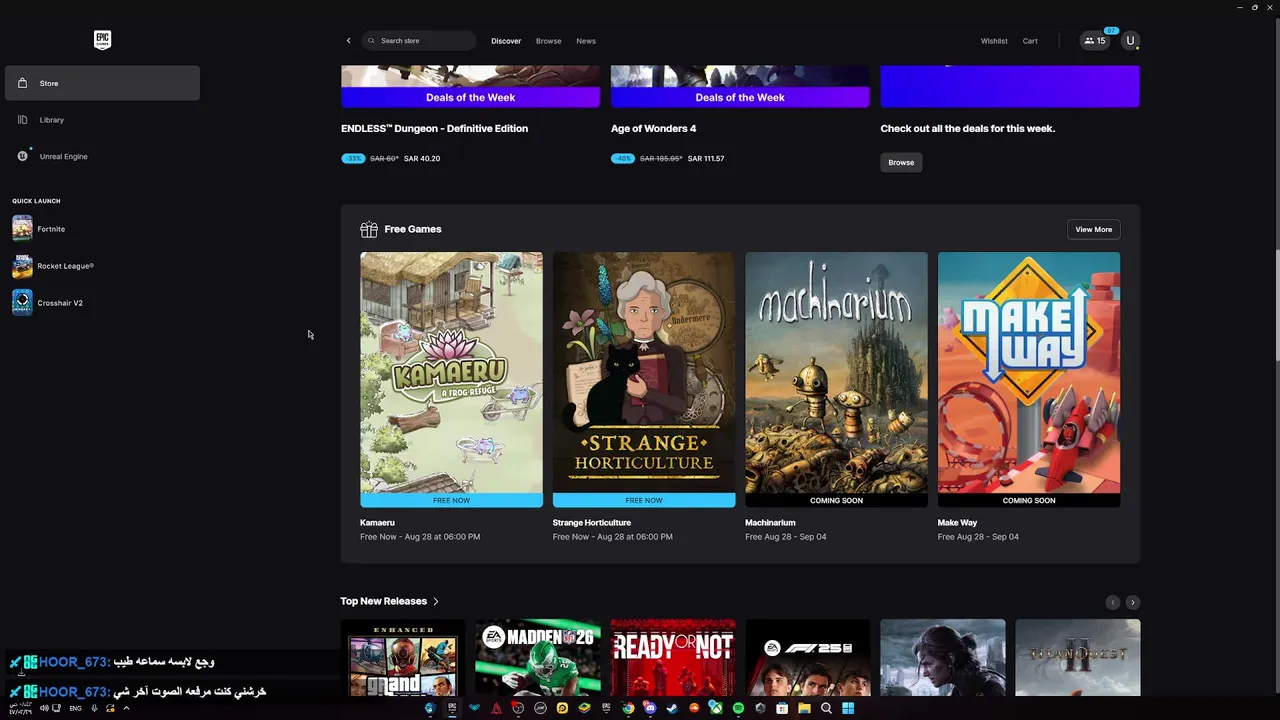Open the friends list showing 15

pos(1095,41)
